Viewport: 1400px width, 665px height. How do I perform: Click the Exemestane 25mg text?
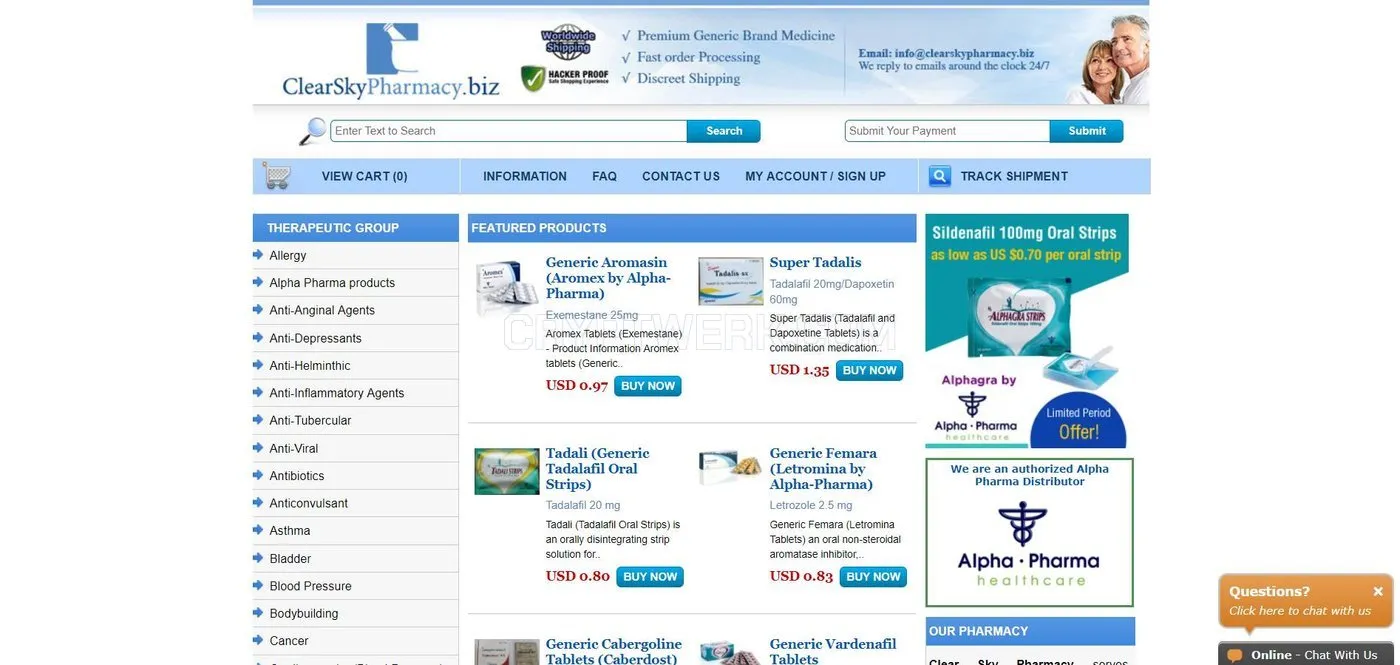point(591,315)
